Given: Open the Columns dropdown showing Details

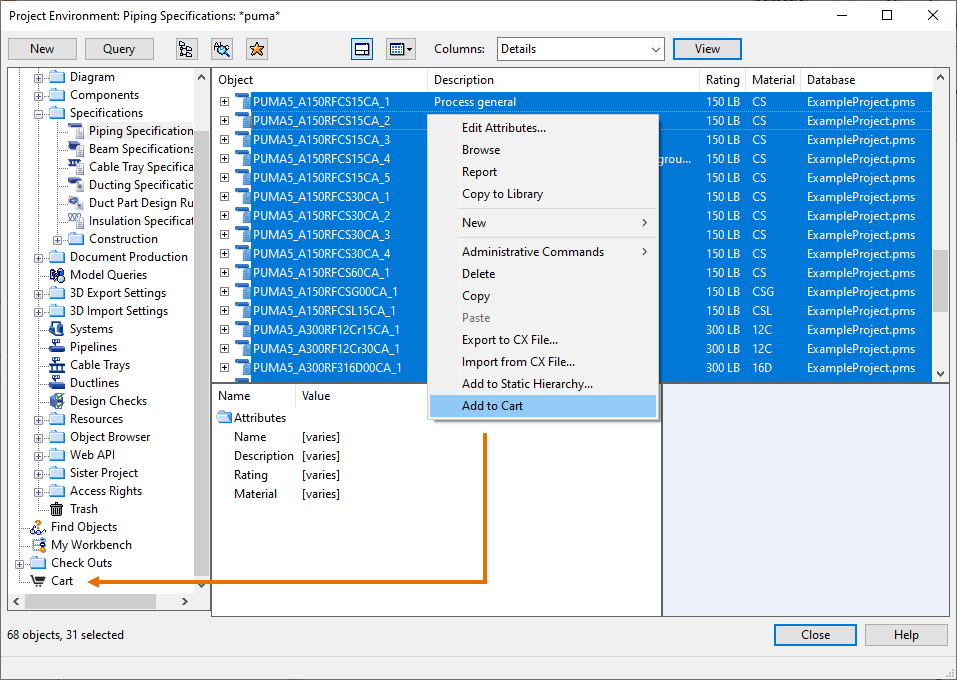Looking at the screenshot, I should [x=579, y=49].
